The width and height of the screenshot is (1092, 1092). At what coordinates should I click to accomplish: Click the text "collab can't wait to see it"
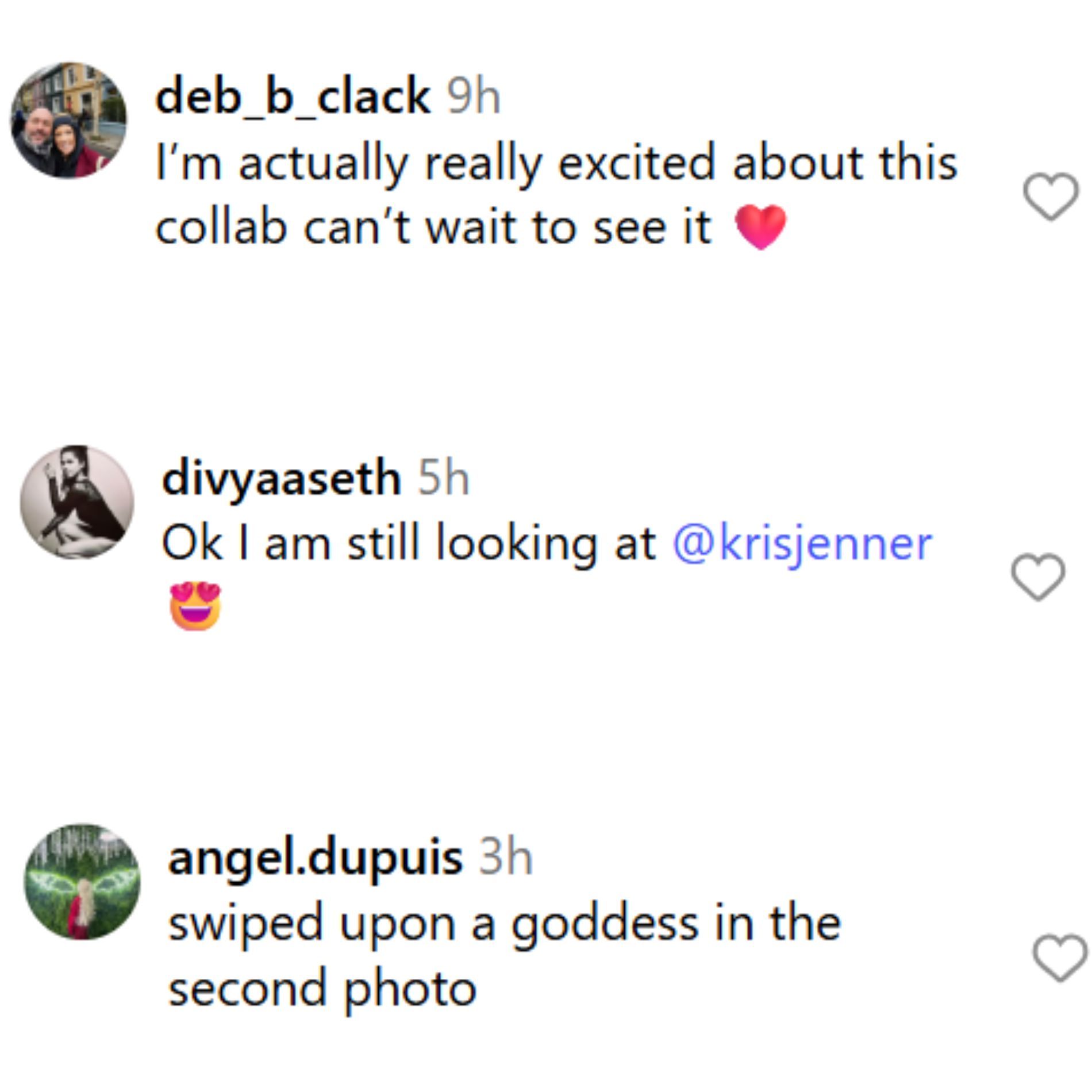click(433, 228)
